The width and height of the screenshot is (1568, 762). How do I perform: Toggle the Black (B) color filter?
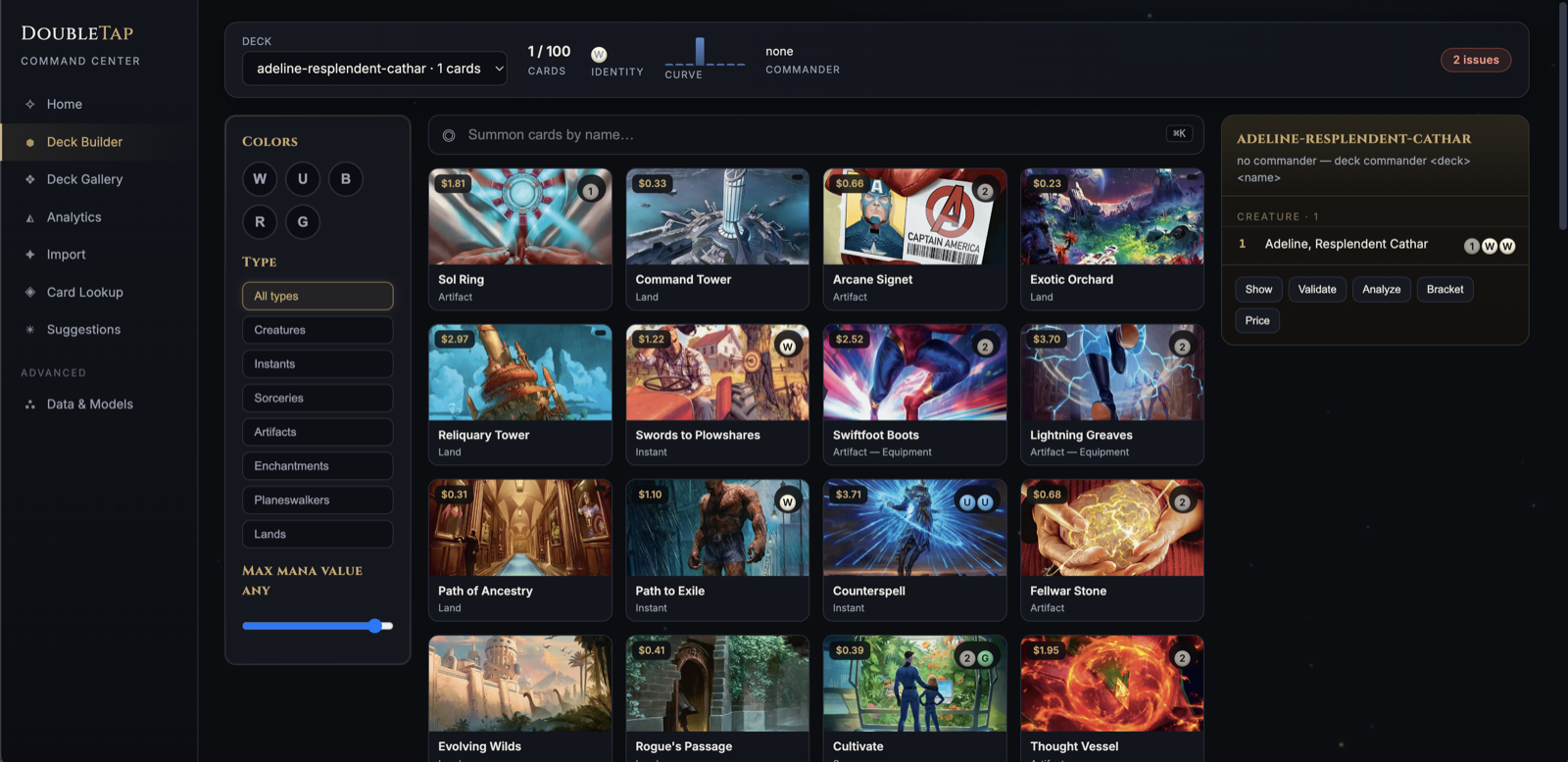coord(346,179)
